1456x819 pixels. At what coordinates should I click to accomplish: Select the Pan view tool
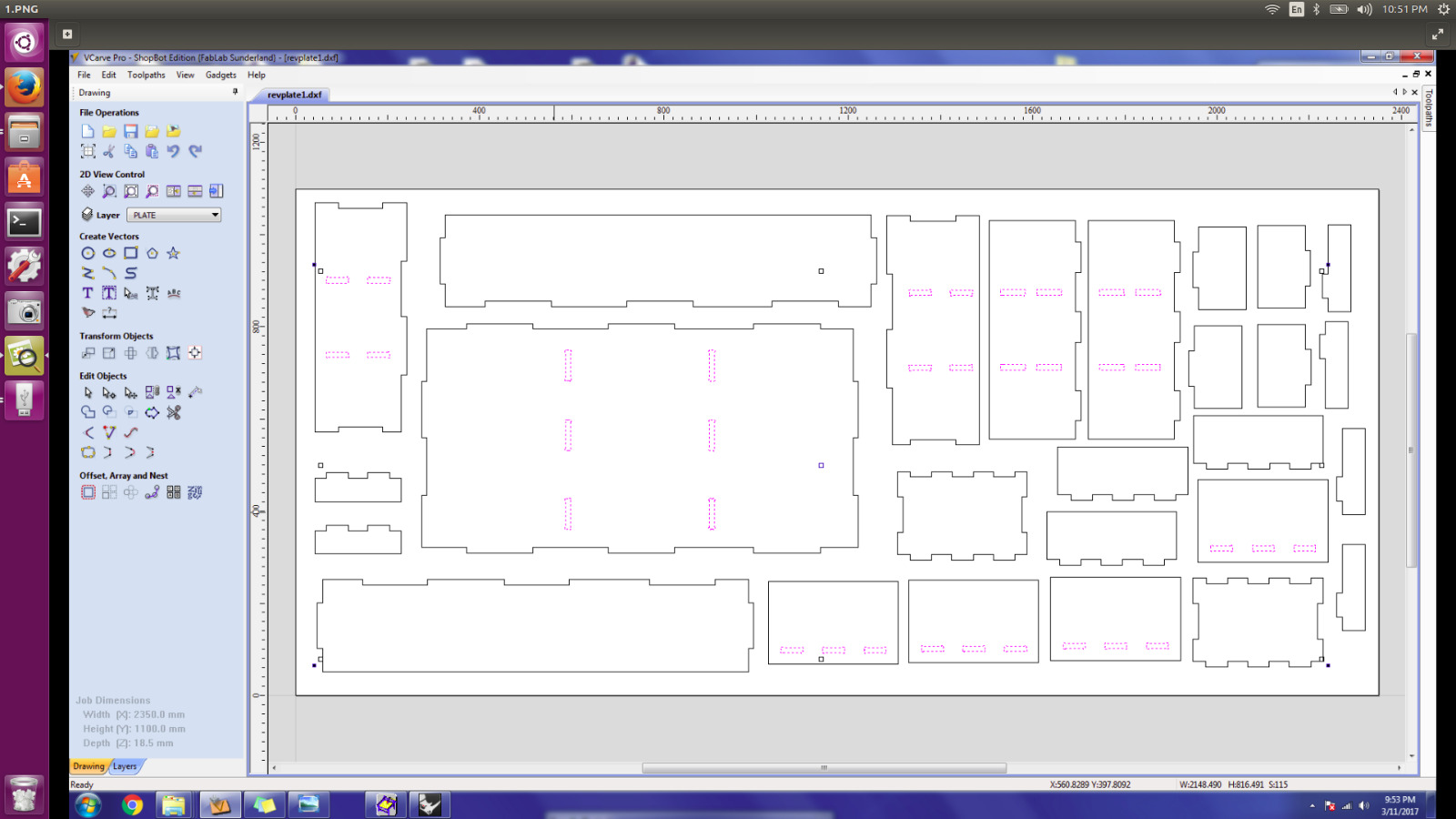click(87, 191)
